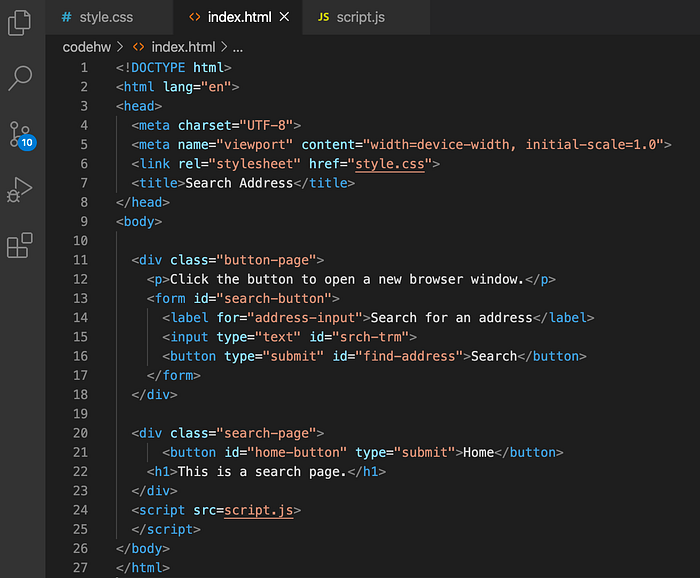Screen dimensions: 700x578
Task: Click line number 27 in the gutter
Action: 80,568
